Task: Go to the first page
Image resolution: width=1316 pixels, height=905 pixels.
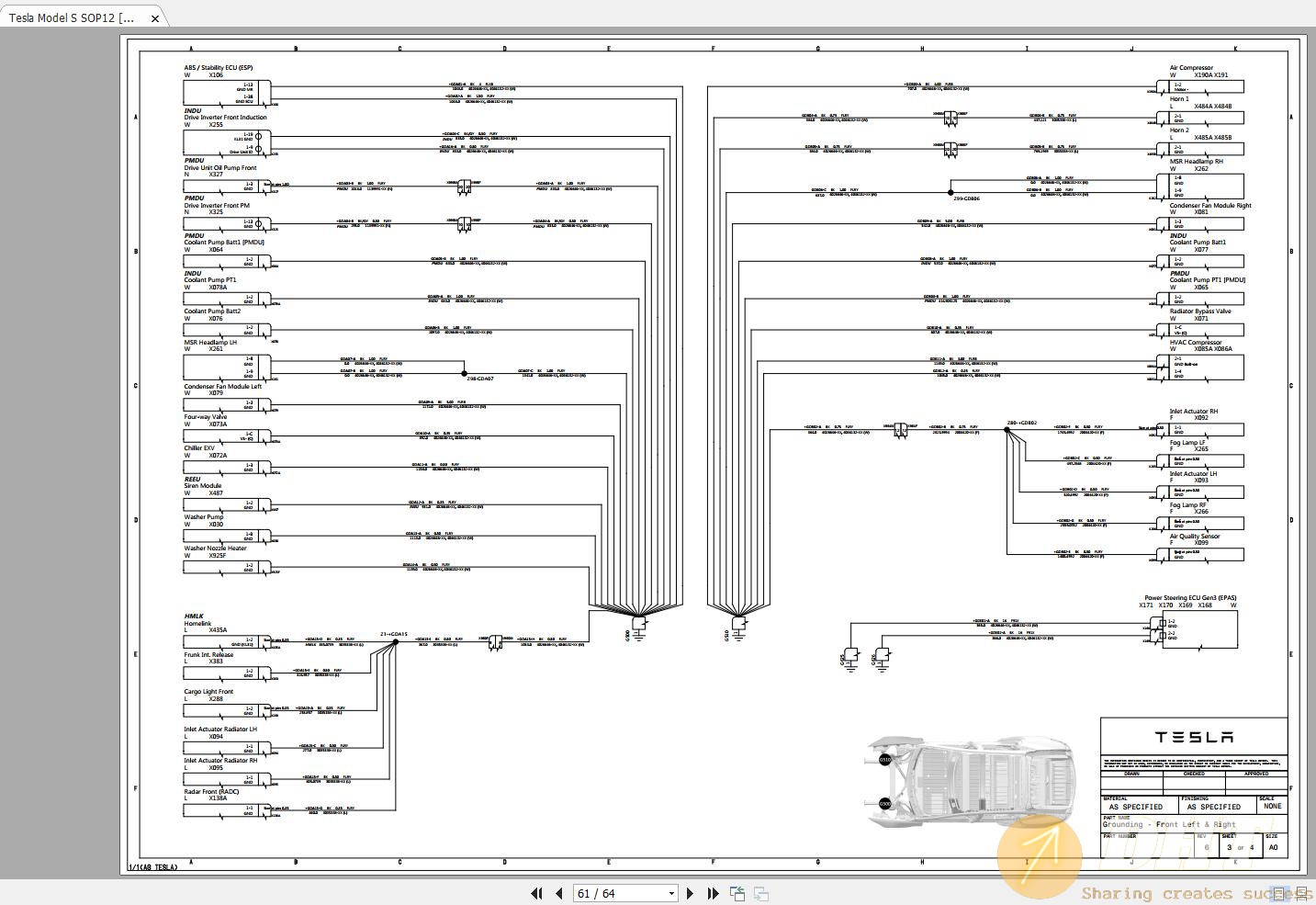Action: (x=536, y=893)
